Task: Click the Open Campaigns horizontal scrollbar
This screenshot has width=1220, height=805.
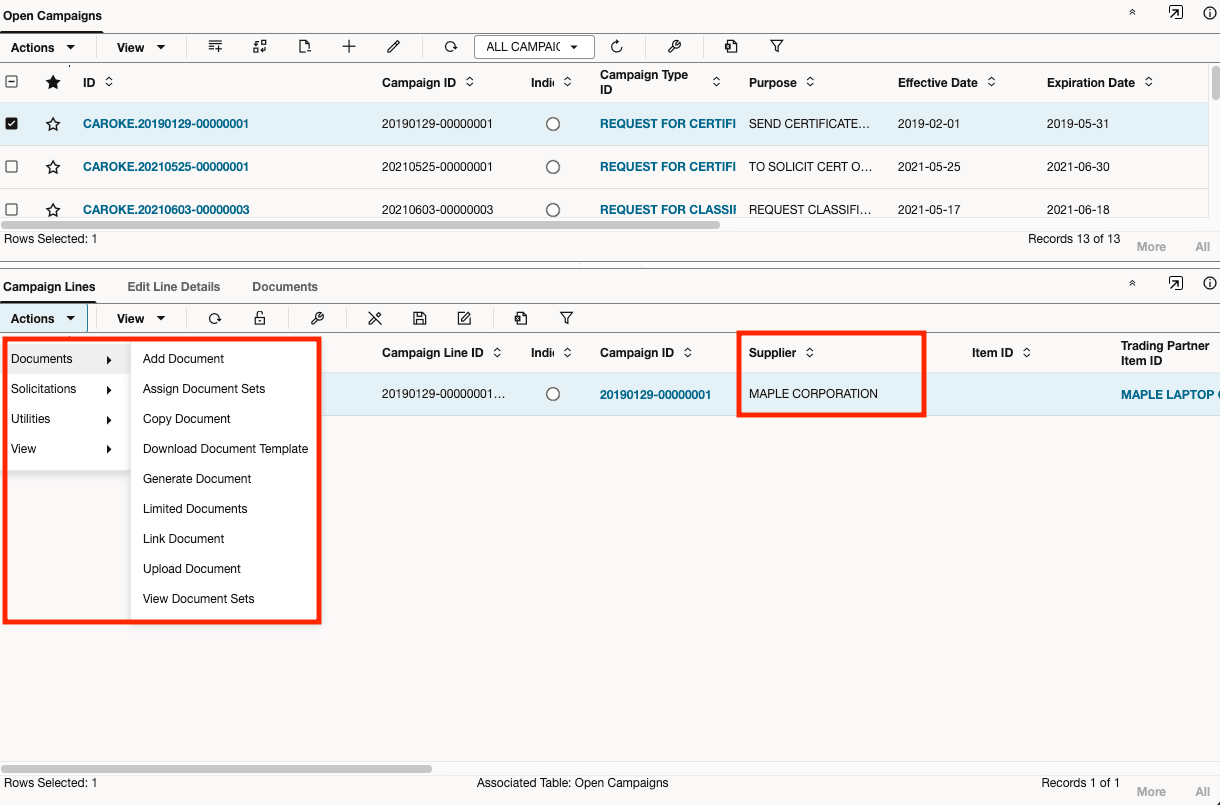Action: coord(360,226)
